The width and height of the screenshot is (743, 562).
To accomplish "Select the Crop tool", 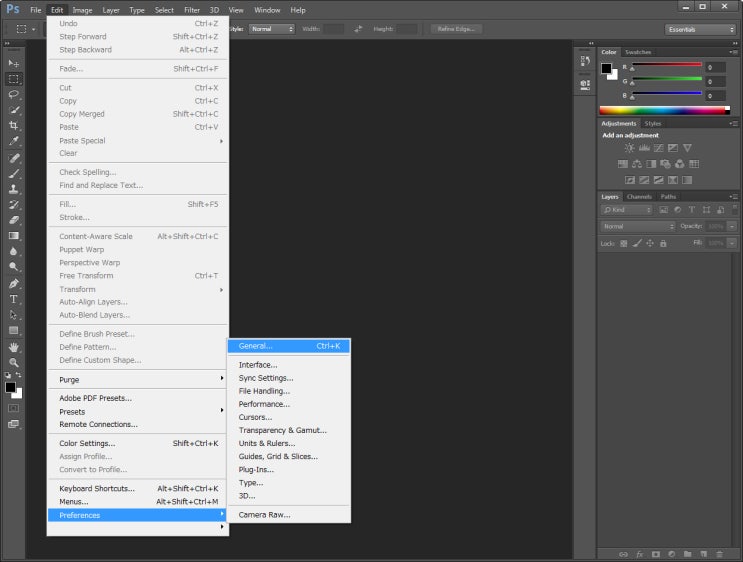I will click(14, 126).
